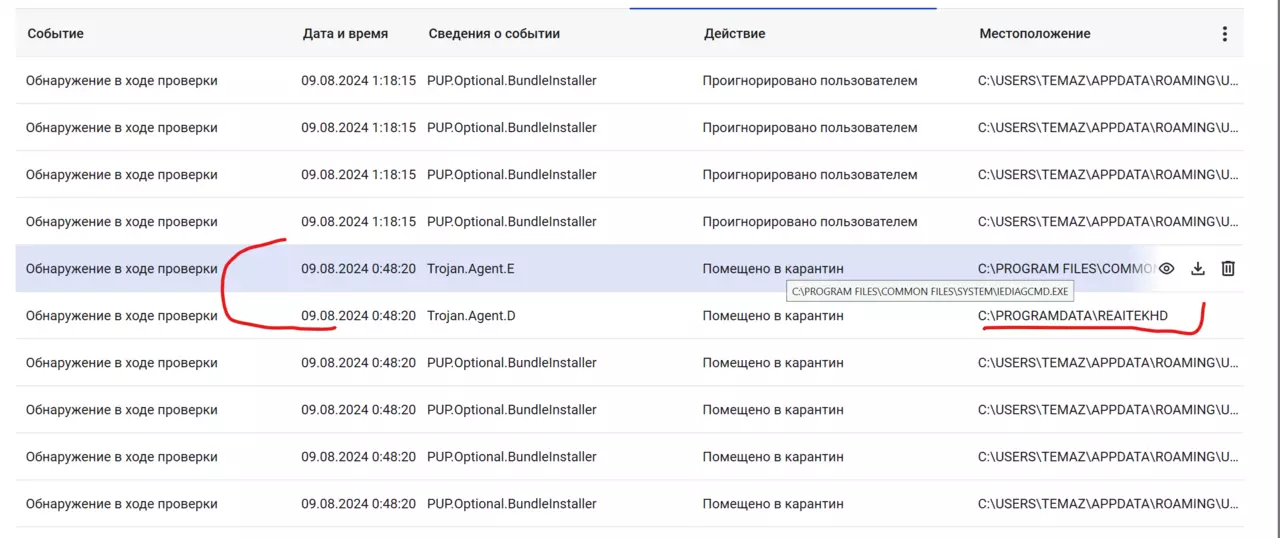Select the first PUP.Optional.BundleInstaller row at 1:18:15
The image size is (1280, 538).
coord(630,81)
